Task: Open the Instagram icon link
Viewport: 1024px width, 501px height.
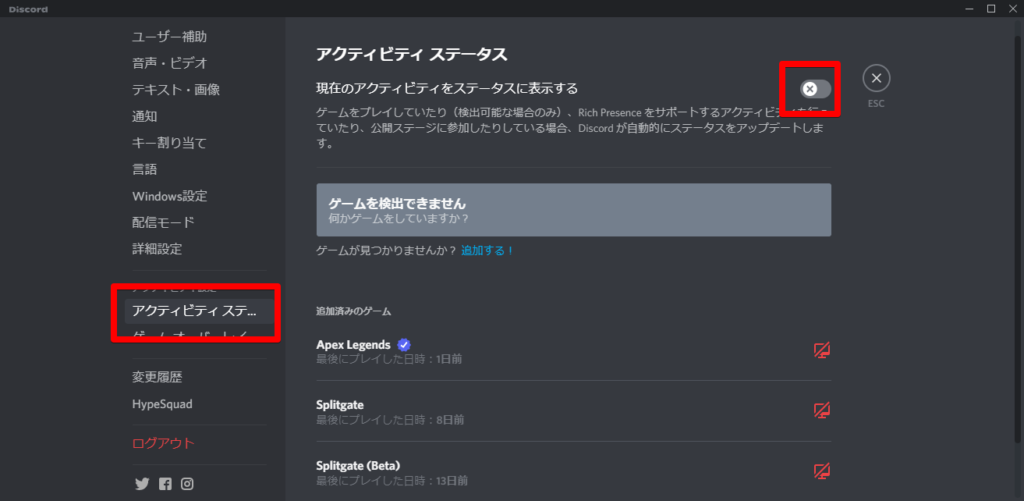Action: (187, 484)
